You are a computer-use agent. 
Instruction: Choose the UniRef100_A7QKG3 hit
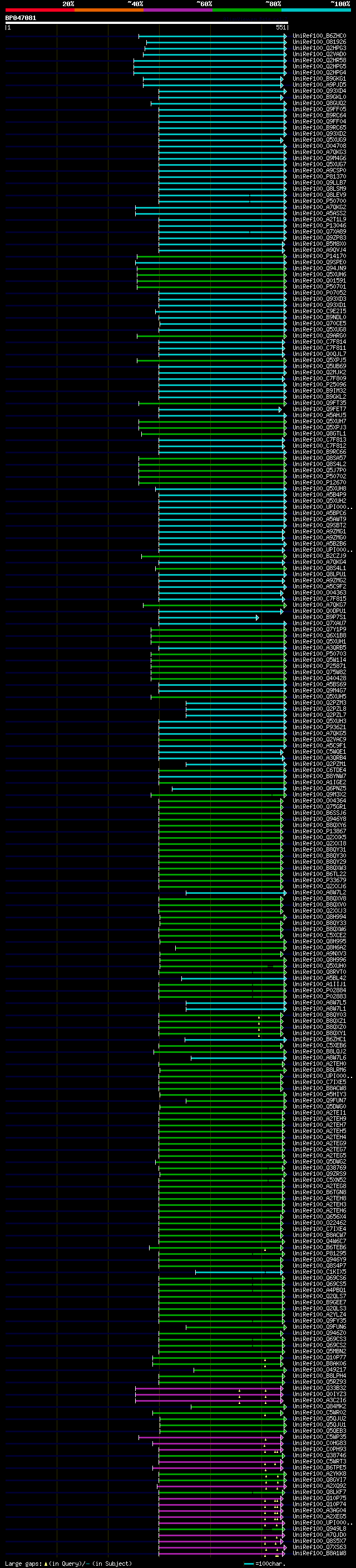tap(319, 152)
